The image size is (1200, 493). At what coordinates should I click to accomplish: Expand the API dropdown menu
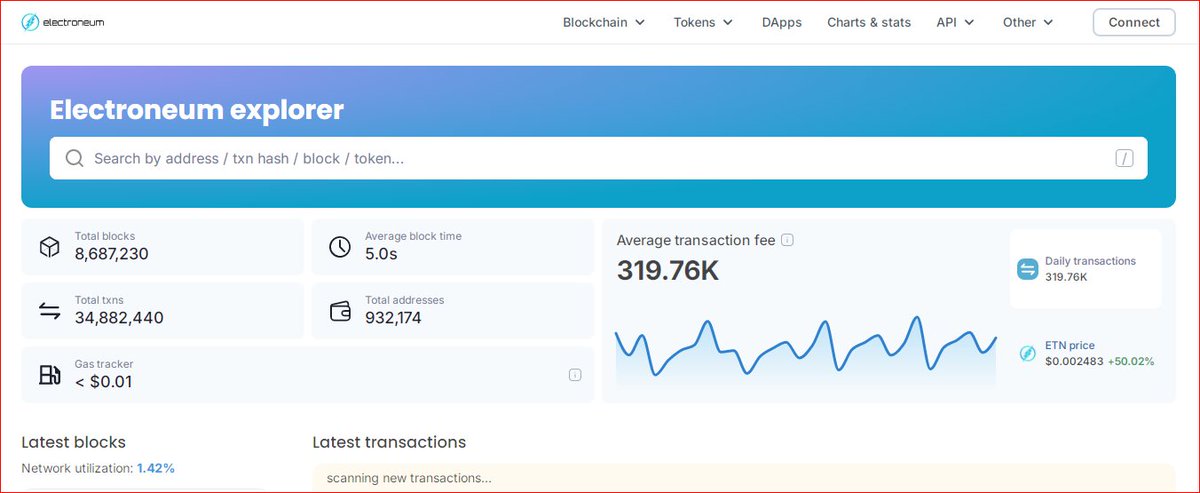click(x=955, y=22)
